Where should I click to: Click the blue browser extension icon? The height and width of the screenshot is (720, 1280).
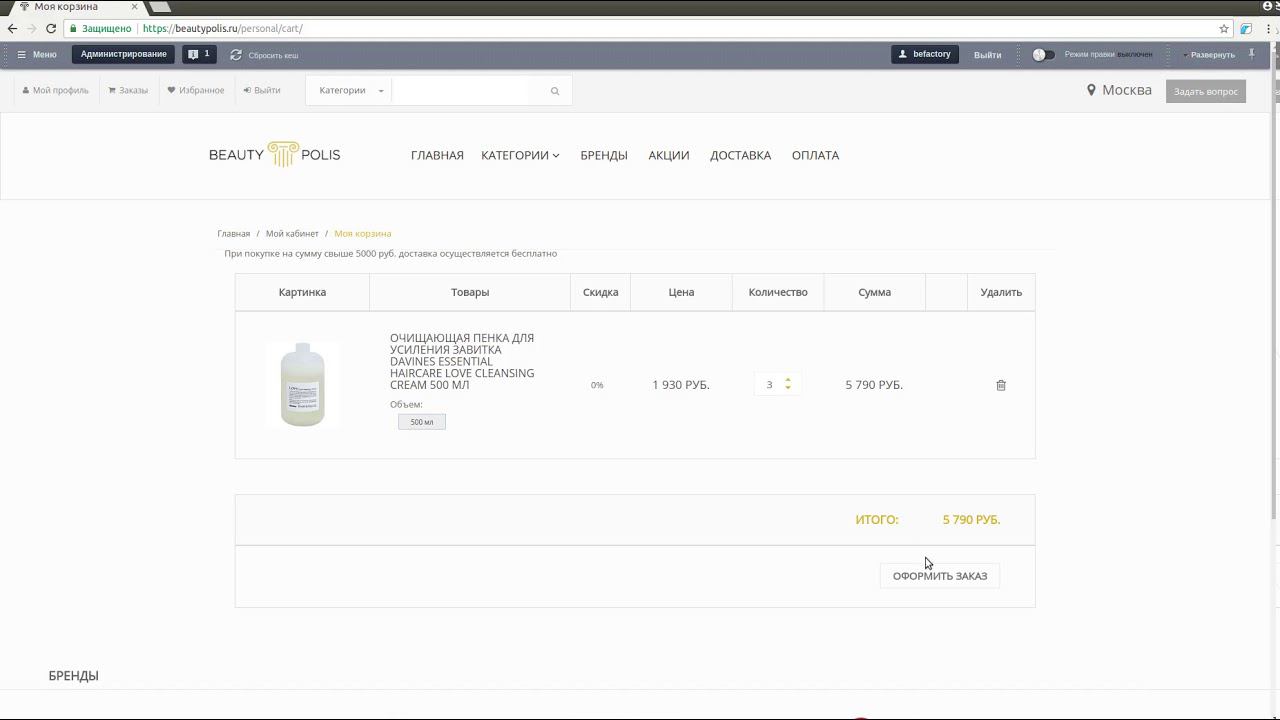click(x=1247, y=29)
